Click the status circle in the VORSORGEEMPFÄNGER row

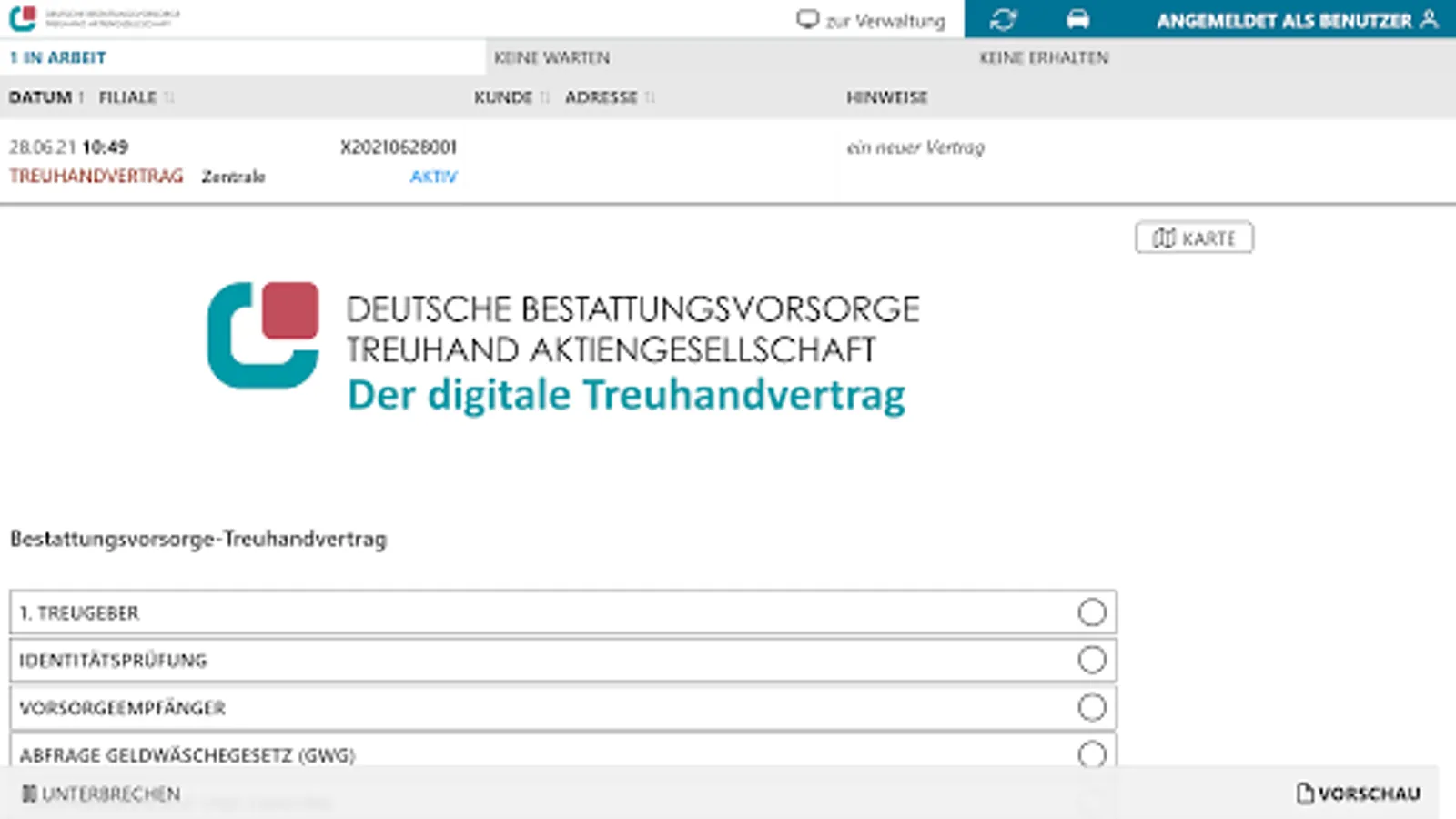click(x=1092, y=707)
